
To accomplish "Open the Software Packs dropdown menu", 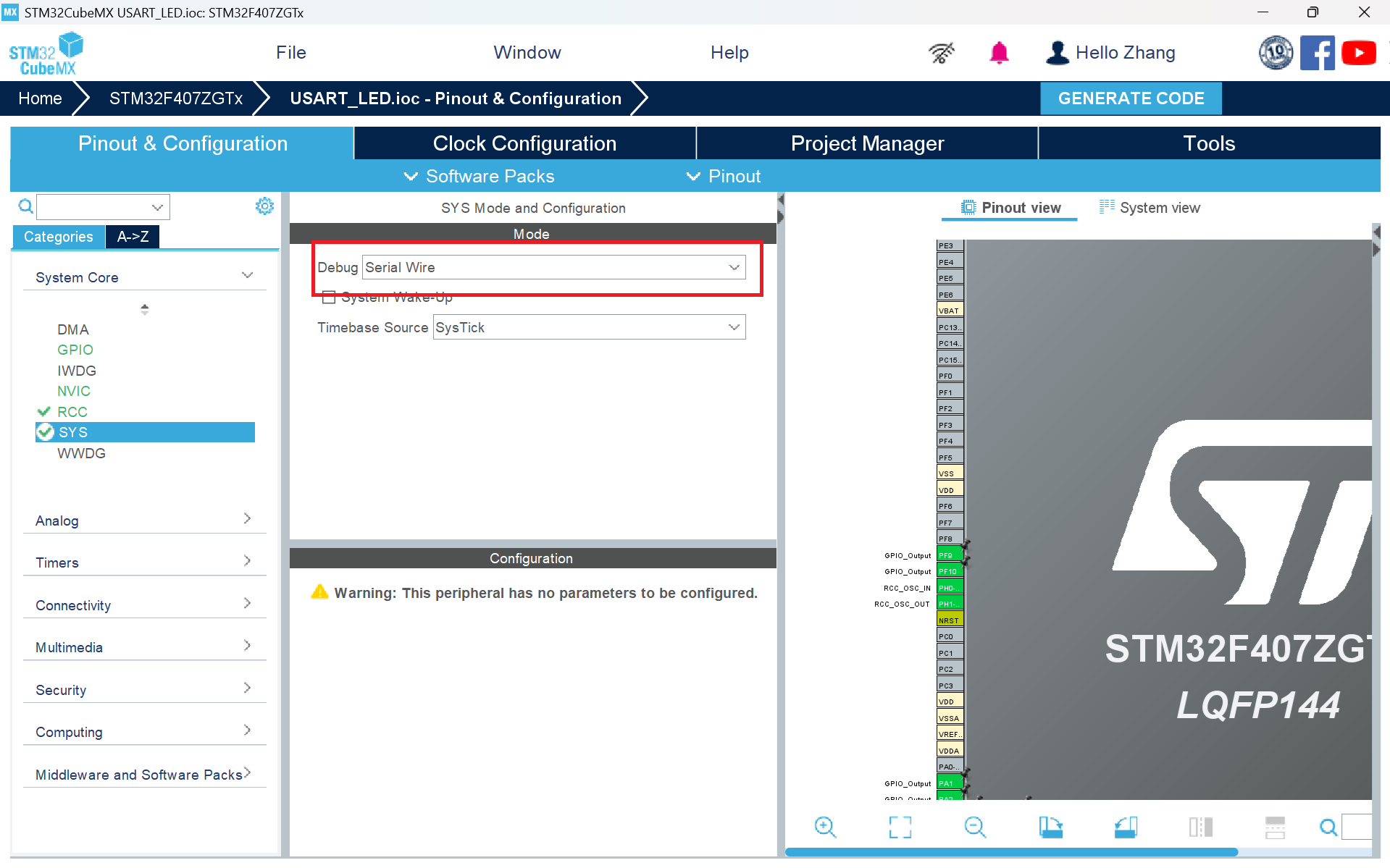I will point(480,176).
